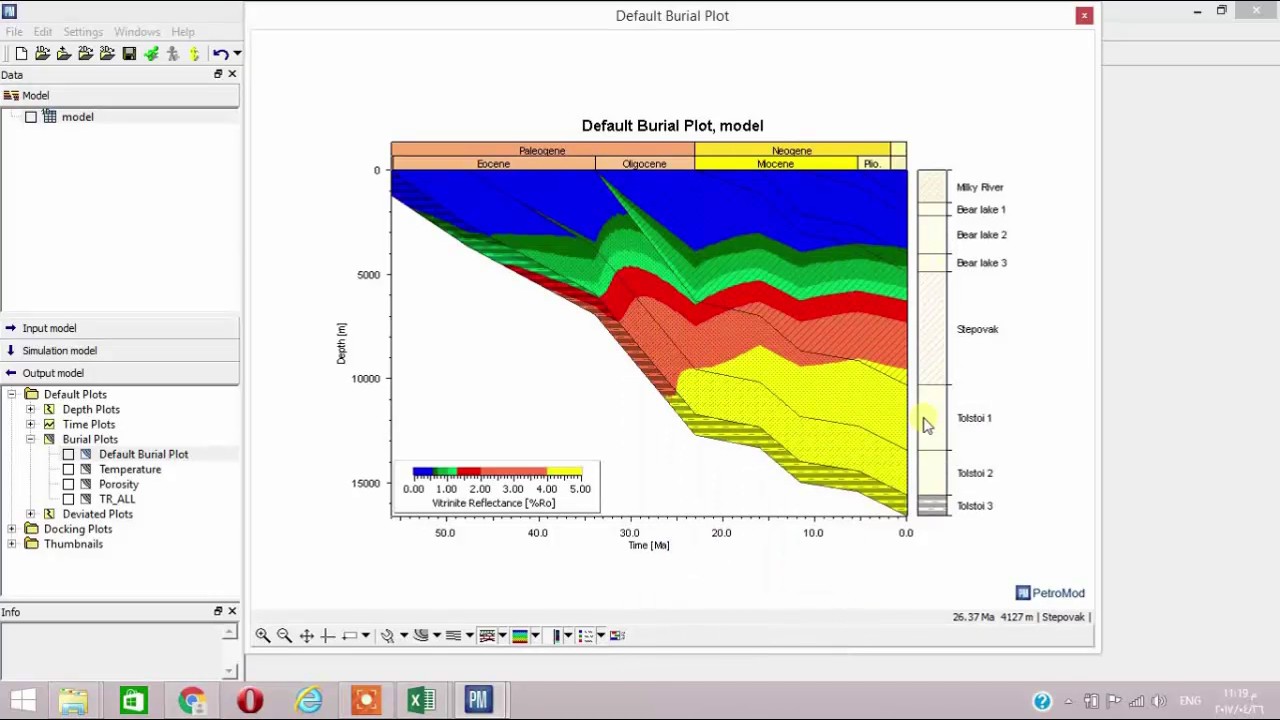Click the rainbow color overlay icon

point(519,635)
